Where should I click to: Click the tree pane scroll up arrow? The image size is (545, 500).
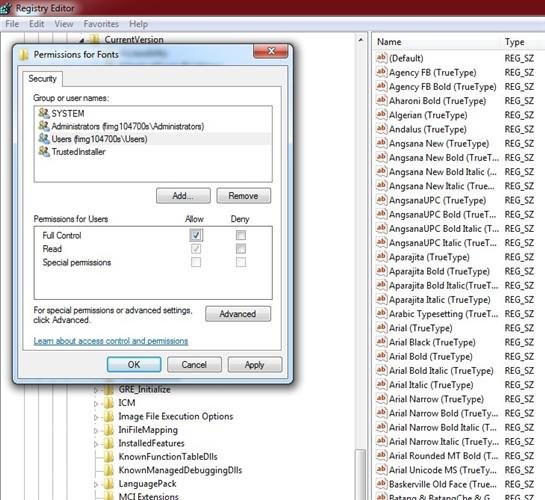point(361,40)
